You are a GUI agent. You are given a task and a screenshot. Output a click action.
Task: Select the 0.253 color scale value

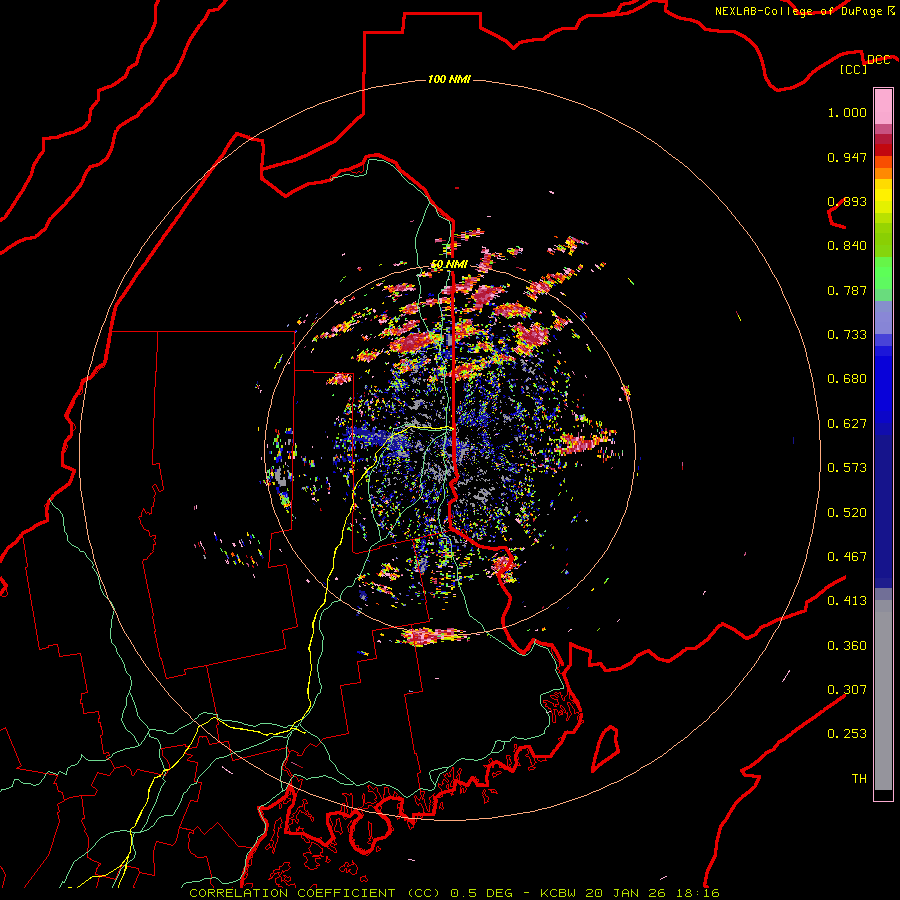pos(847,734)
